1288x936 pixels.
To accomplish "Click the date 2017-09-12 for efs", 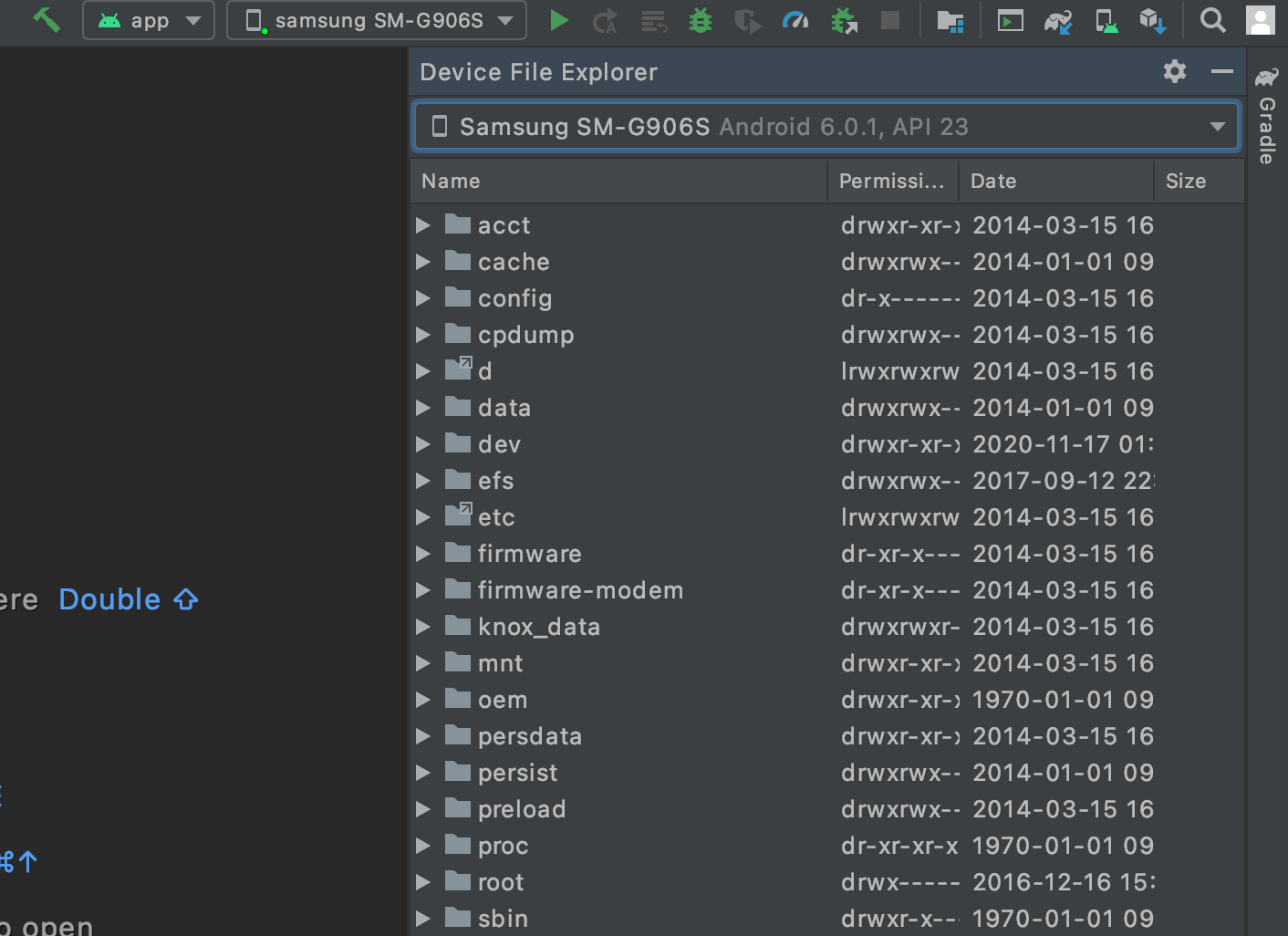I will (1063, 481).
